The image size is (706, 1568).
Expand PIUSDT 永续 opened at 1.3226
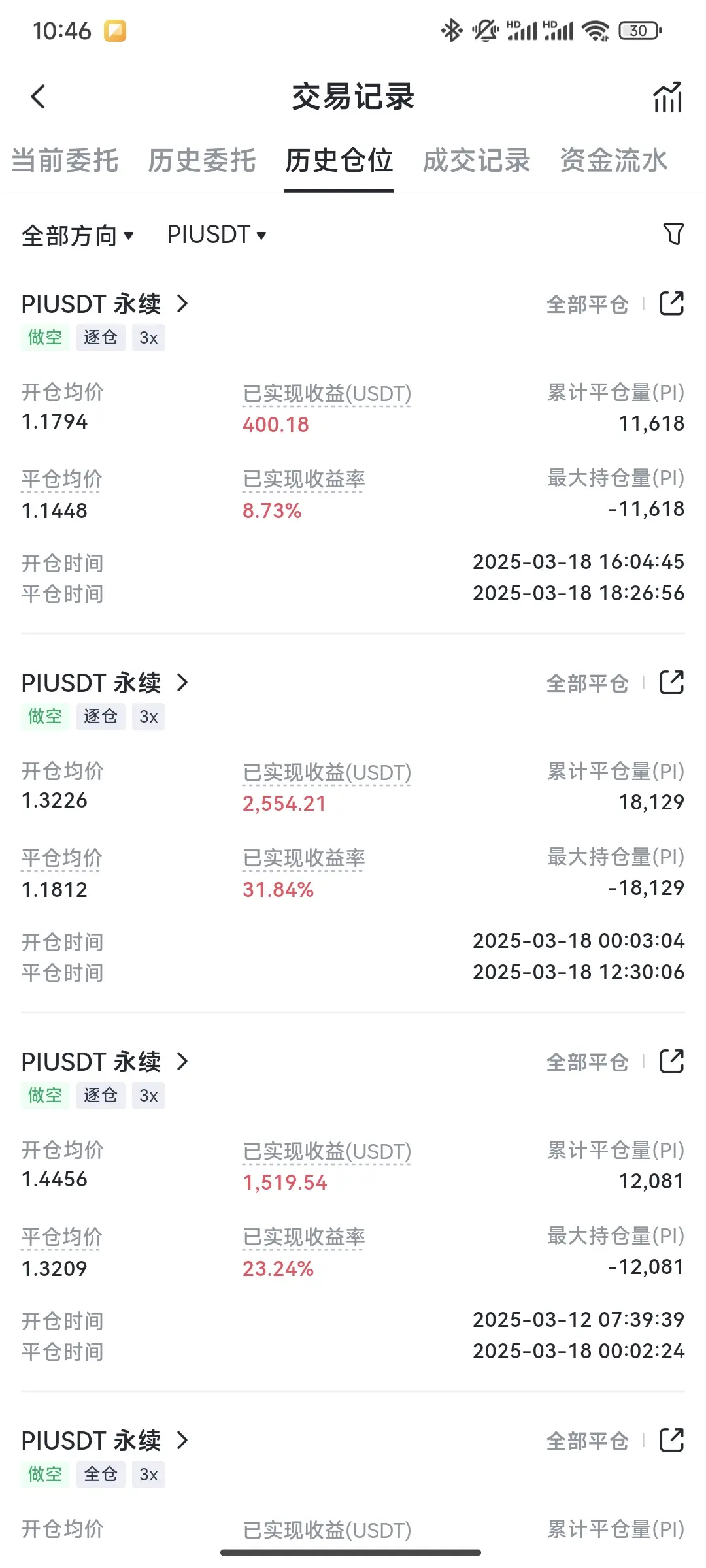click(182, 682)
